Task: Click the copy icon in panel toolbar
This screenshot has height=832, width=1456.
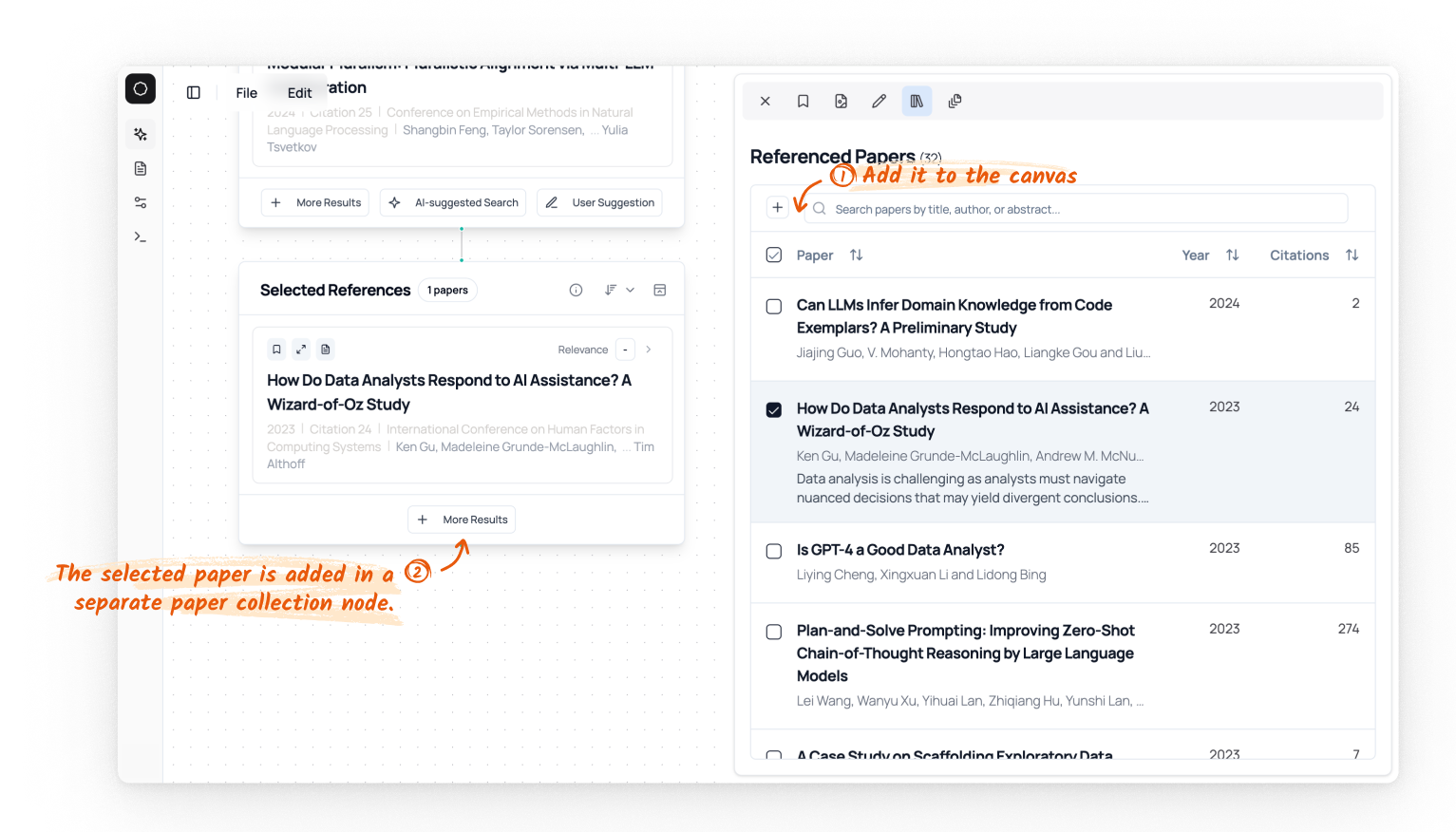Action: 955,102
